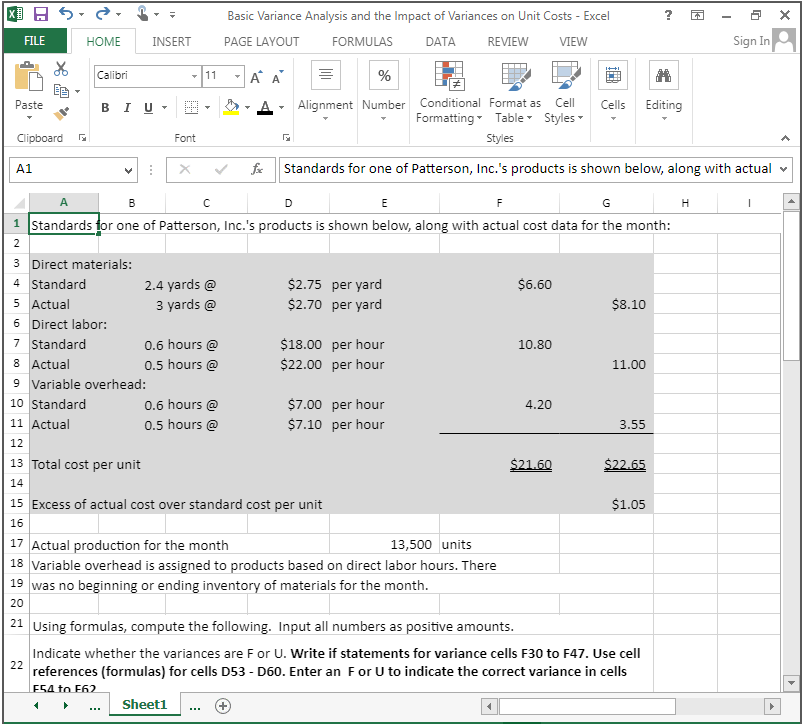Click the Excel application icon

pos(14,14)
